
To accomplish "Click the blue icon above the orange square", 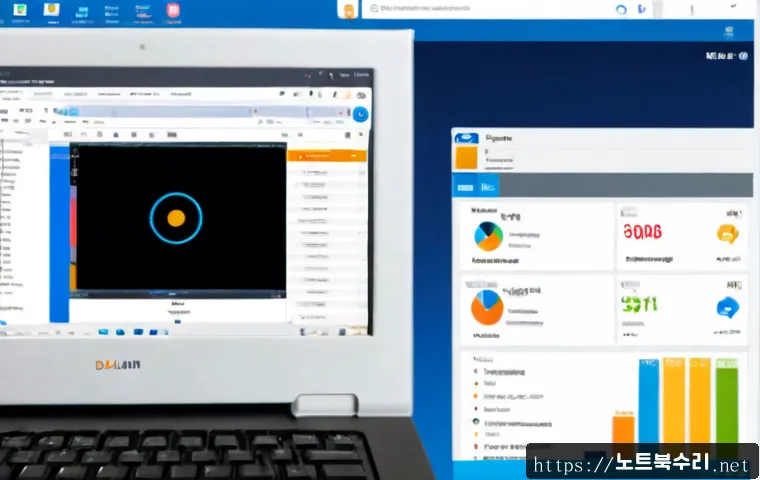I will (x=466, y=138).
